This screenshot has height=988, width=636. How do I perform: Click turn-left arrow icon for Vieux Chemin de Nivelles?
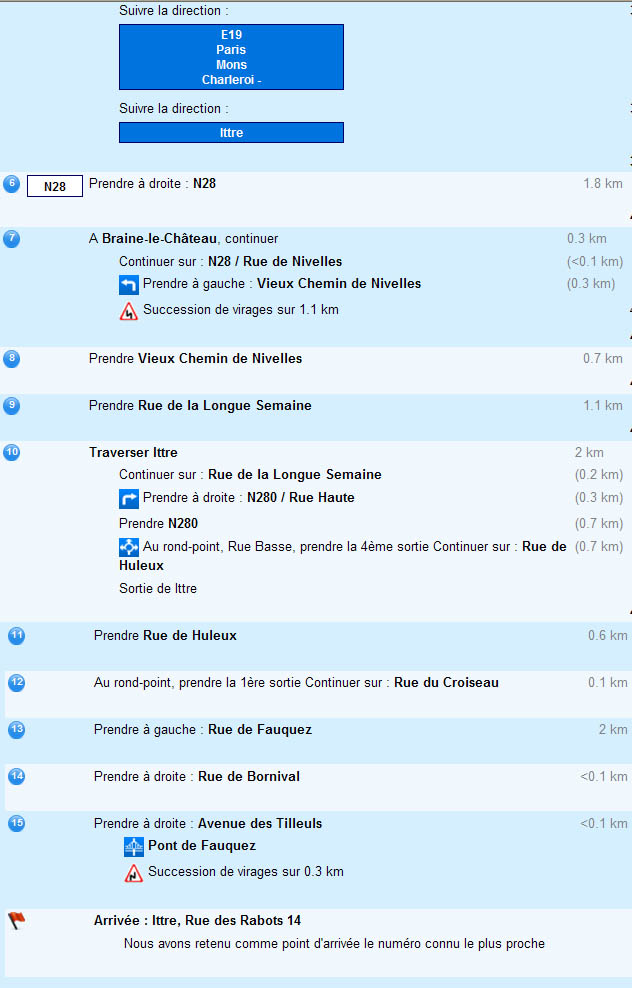129,285
